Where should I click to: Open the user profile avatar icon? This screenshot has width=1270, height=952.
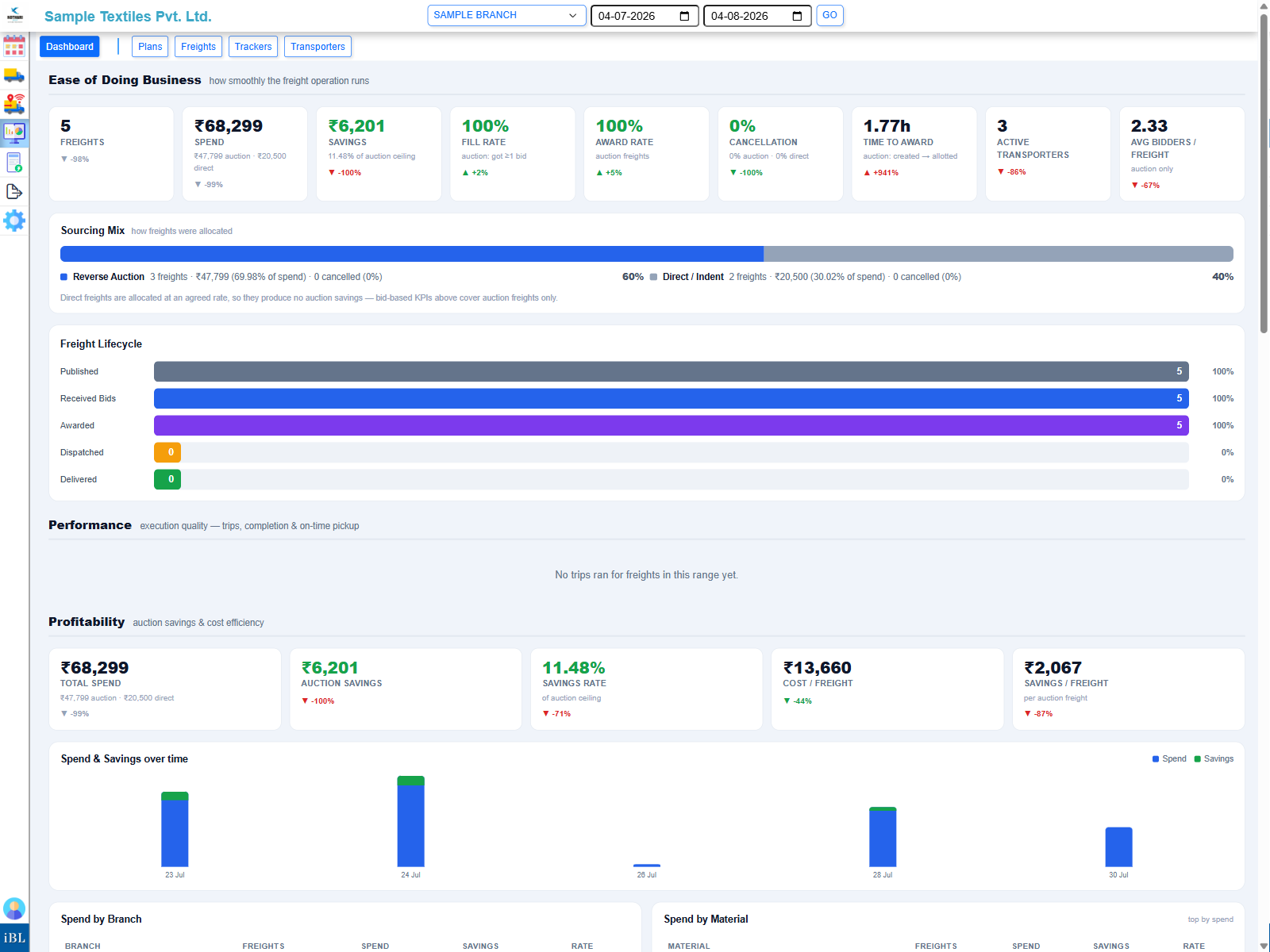pos(14,908)
